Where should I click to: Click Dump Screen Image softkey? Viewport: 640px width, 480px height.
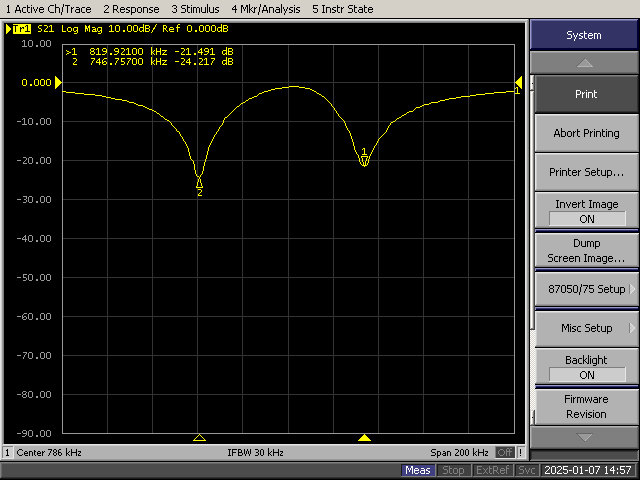tap(586, 251)
